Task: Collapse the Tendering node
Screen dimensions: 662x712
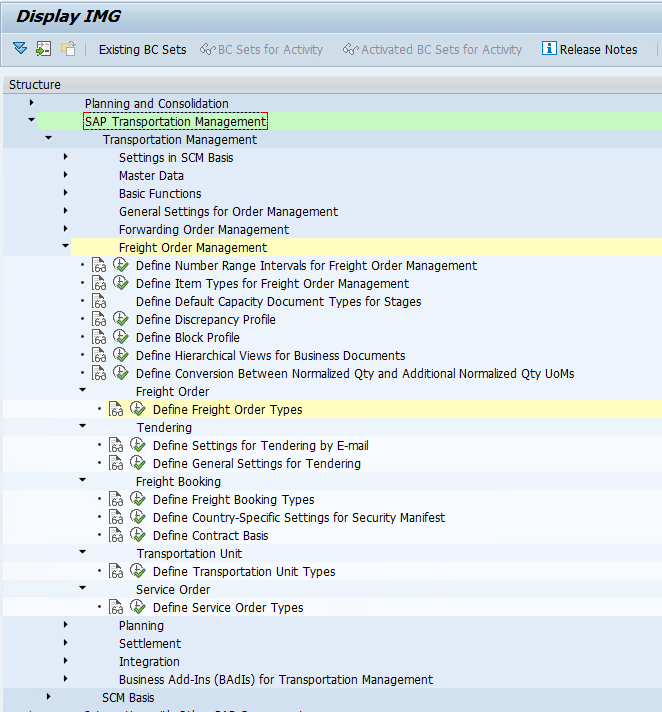Action: [x=83, y=426]
